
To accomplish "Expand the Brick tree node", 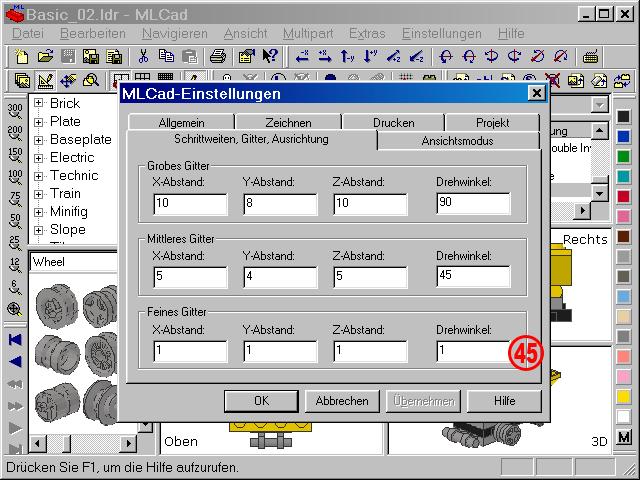I will [38, 103].
